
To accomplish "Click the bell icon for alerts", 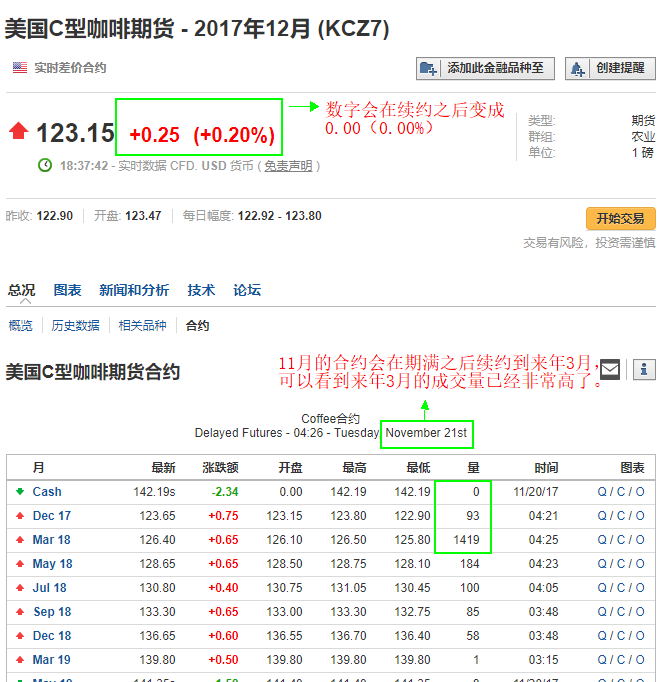I will coord(578,68).
